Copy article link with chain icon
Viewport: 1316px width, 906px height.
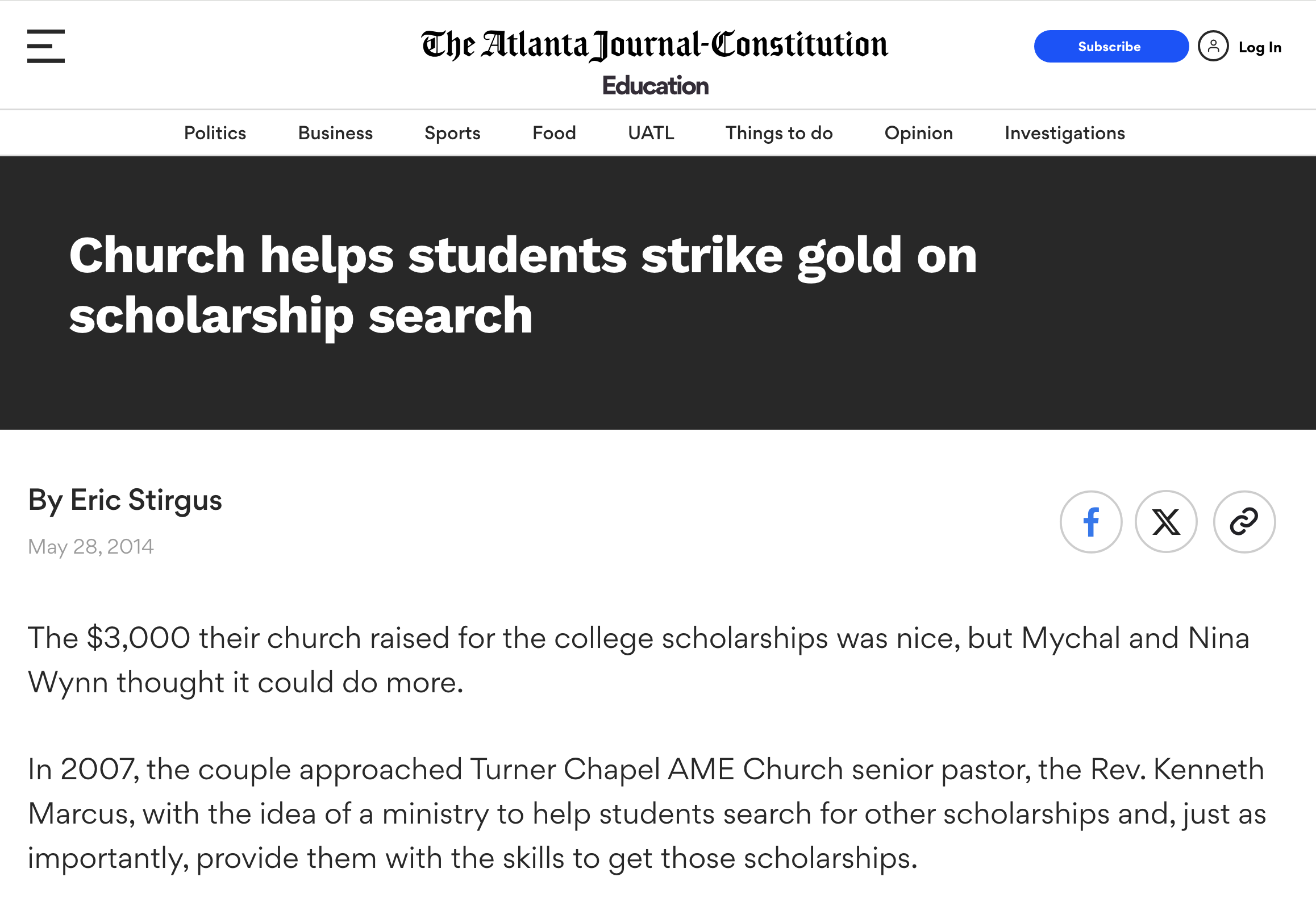point(1244,522)
